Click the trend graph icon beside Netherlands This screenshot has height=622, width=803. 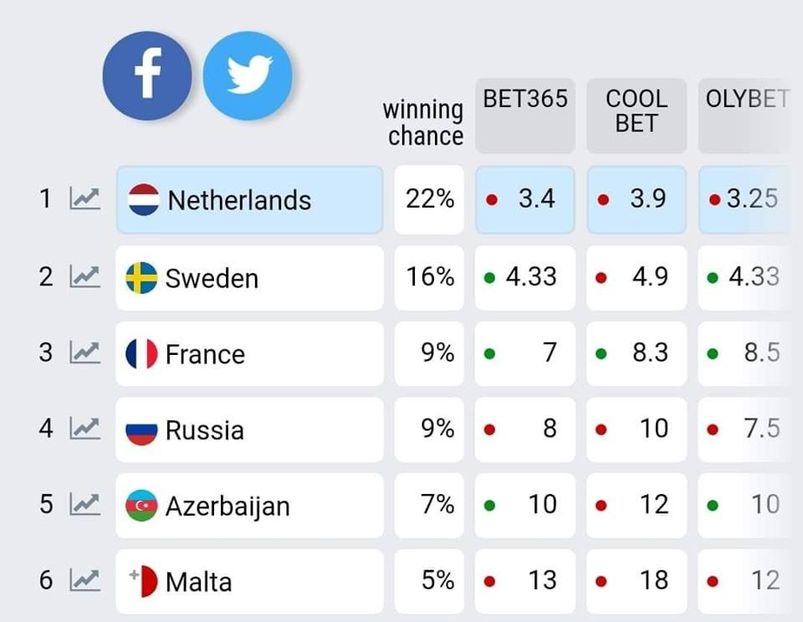coord(86,199)
